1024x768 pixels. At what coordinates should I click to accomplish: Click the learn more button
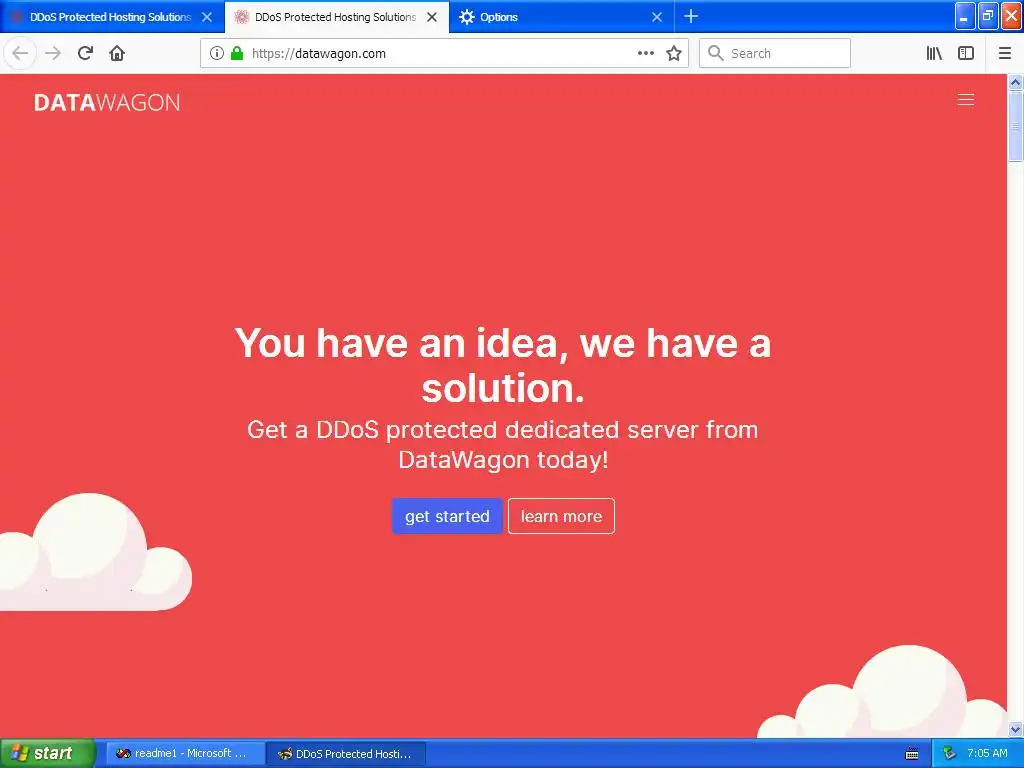click(x=561, y=516)
